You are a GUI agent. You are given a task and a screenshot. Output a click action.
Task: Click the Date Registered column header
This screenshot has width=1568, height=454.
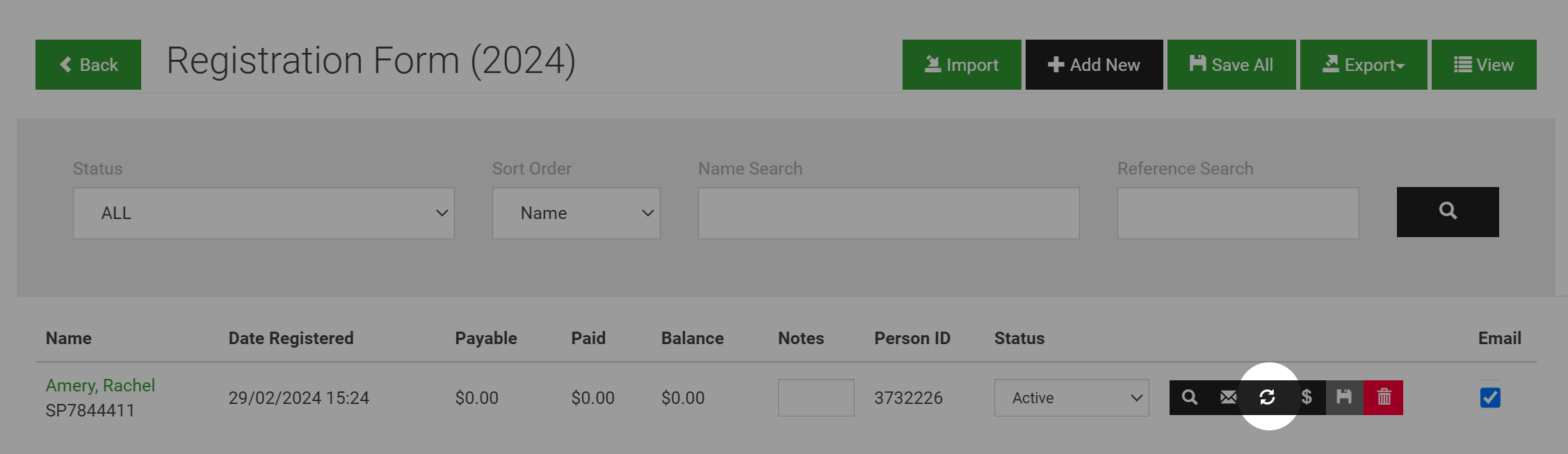click(x=291, y=338)
